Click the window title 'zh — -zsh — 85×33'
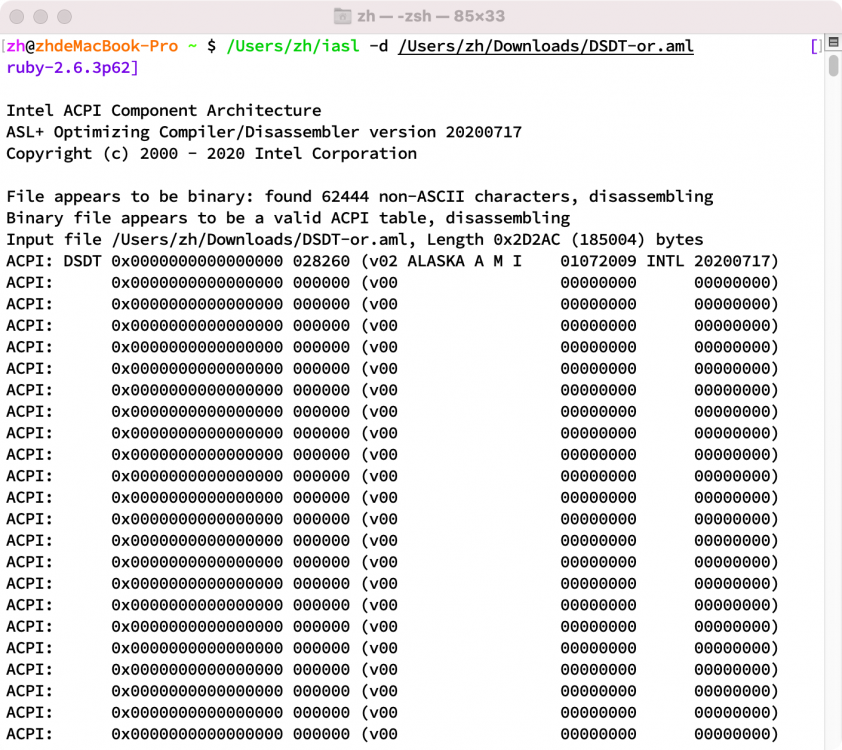Viewport: 842px width, 750px height. coord(431,16)
